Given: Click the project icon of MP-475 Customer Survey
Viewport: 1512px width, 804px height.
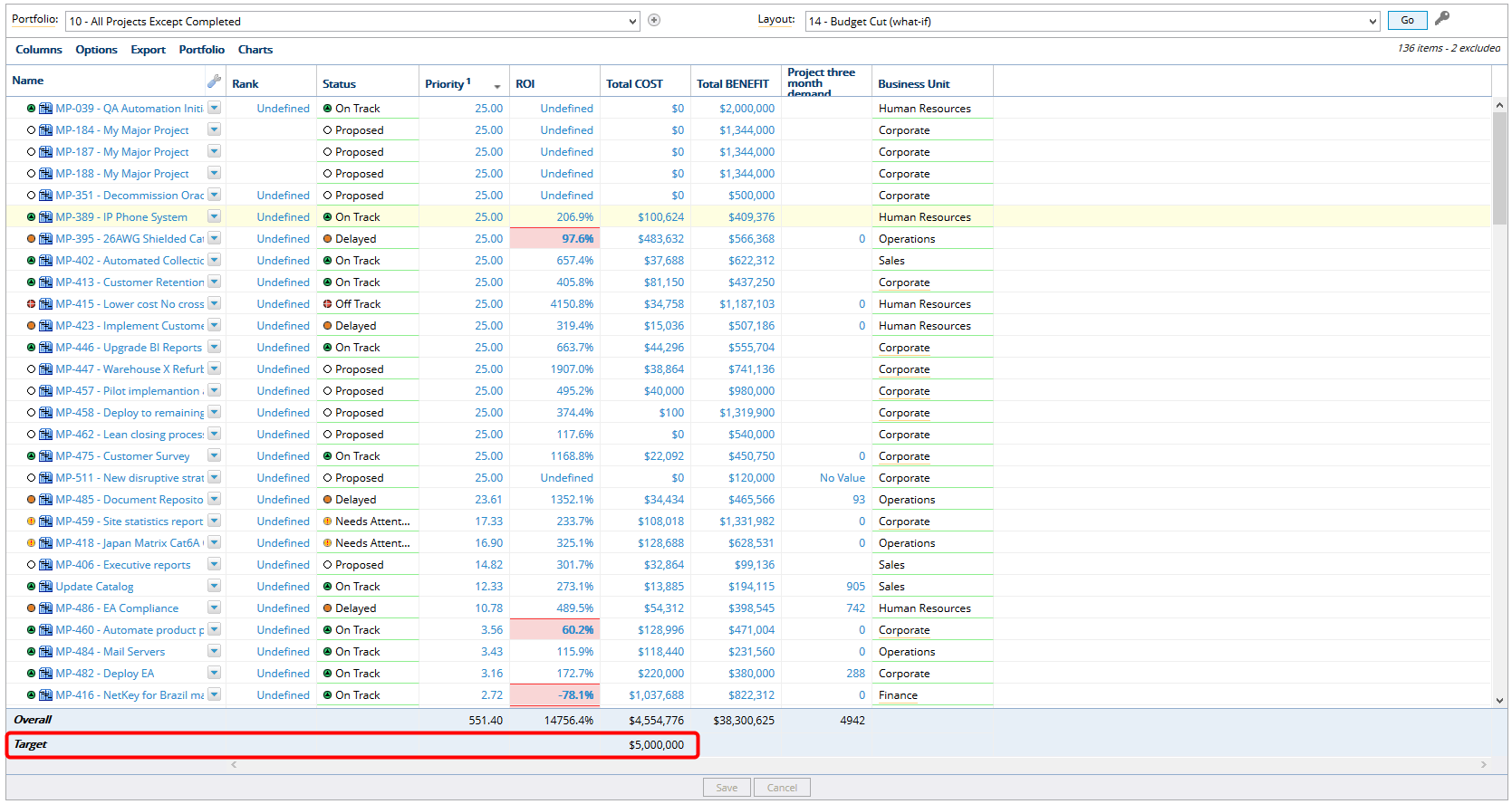Looking at the screenshot, I should pos(45,456).
